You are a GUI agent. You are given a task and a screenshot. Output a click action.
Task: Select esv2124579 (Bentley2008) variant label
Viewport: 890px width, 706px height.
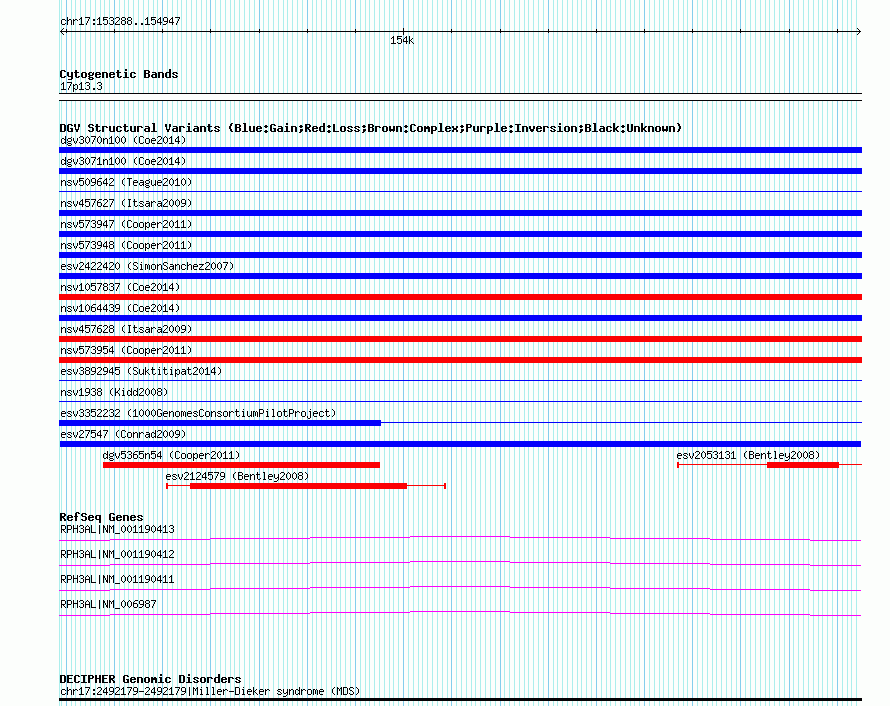coord(237,476)
